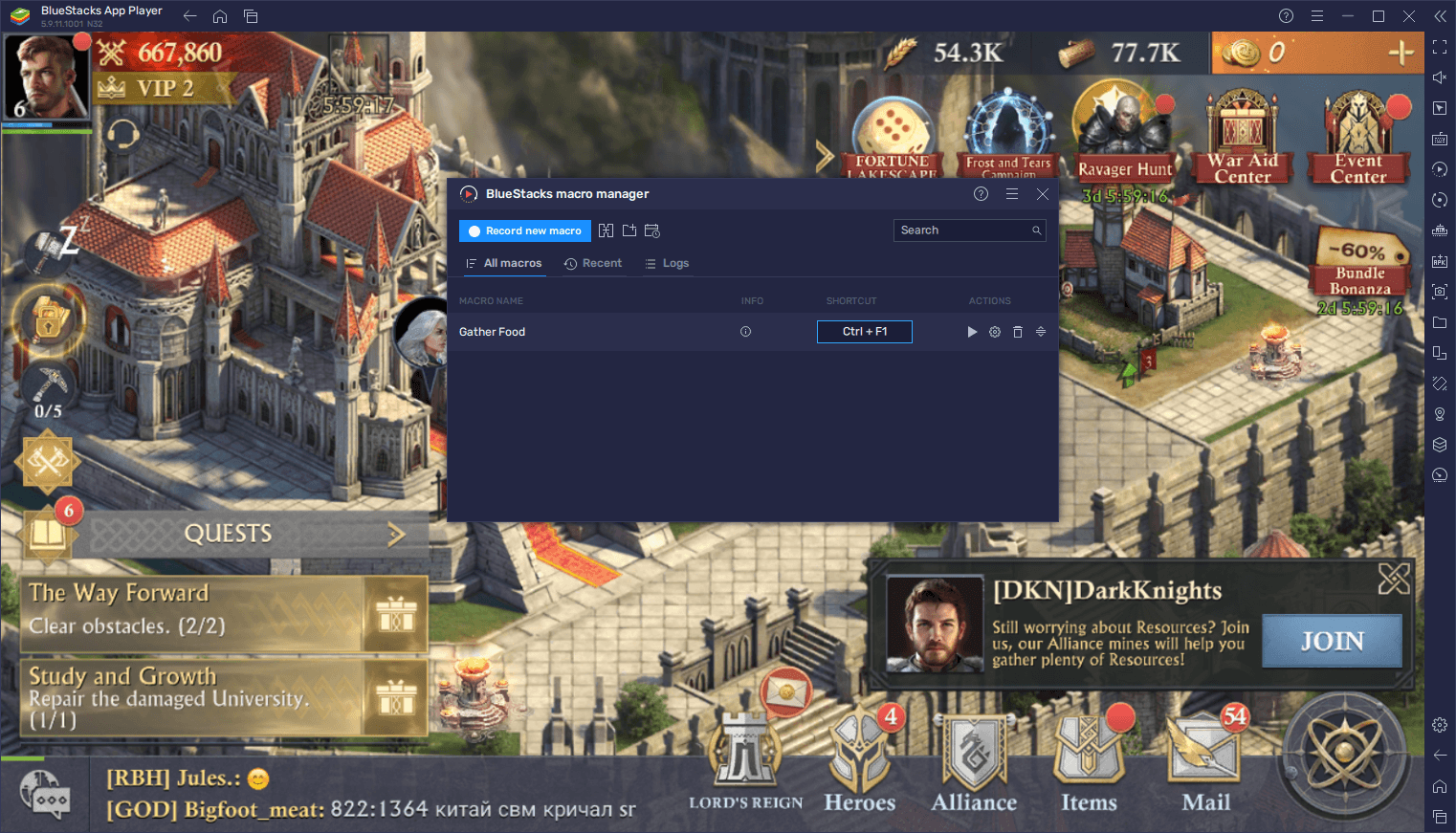
Task: Delete the Gather Food macro
Action: pyautogui.click(x=1018, y=332)
